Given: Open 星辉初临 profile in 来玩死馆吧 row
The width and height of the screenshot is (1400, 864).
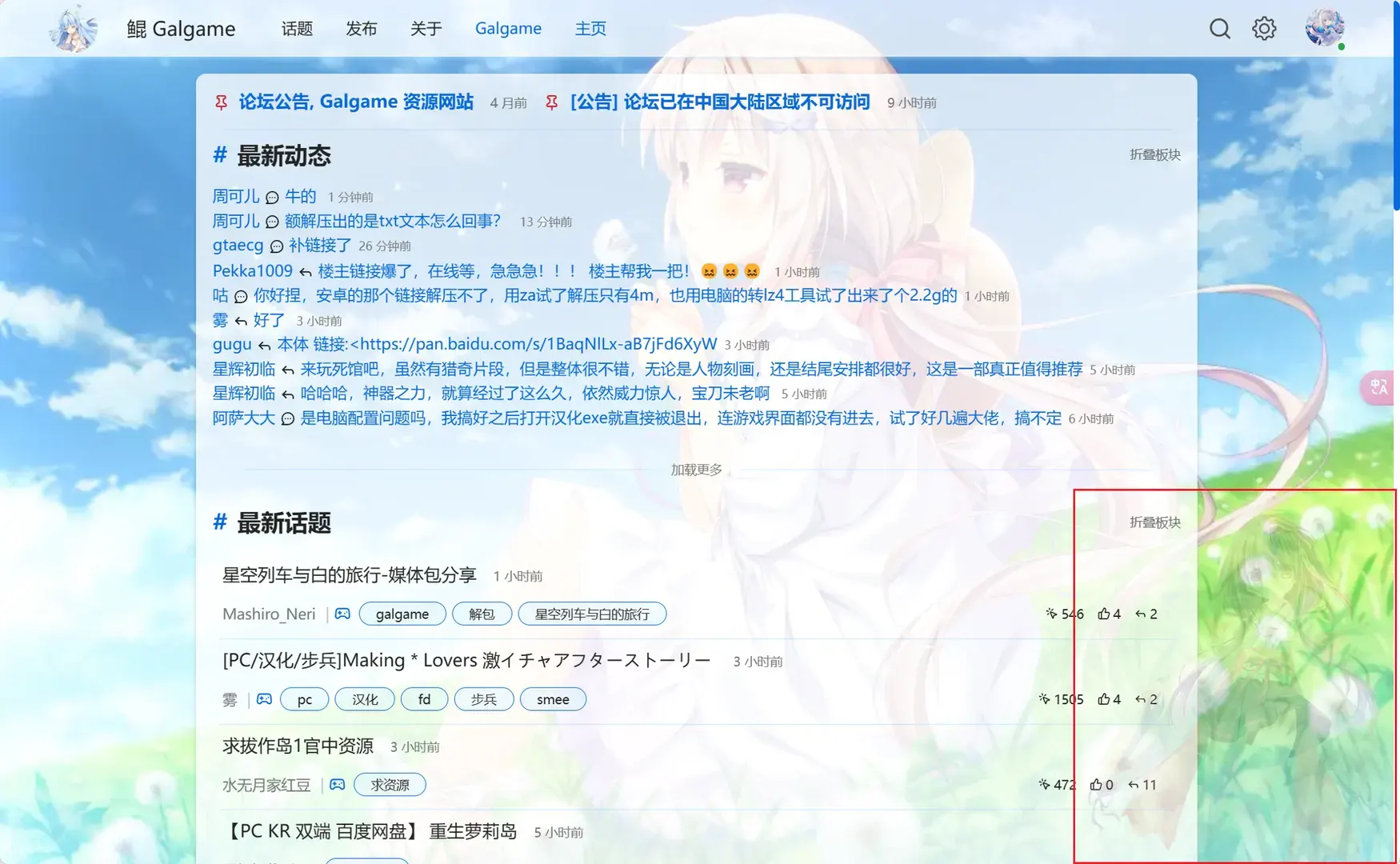Looking at the screenshot, I should pyautogui.click(x=244, y=370).
